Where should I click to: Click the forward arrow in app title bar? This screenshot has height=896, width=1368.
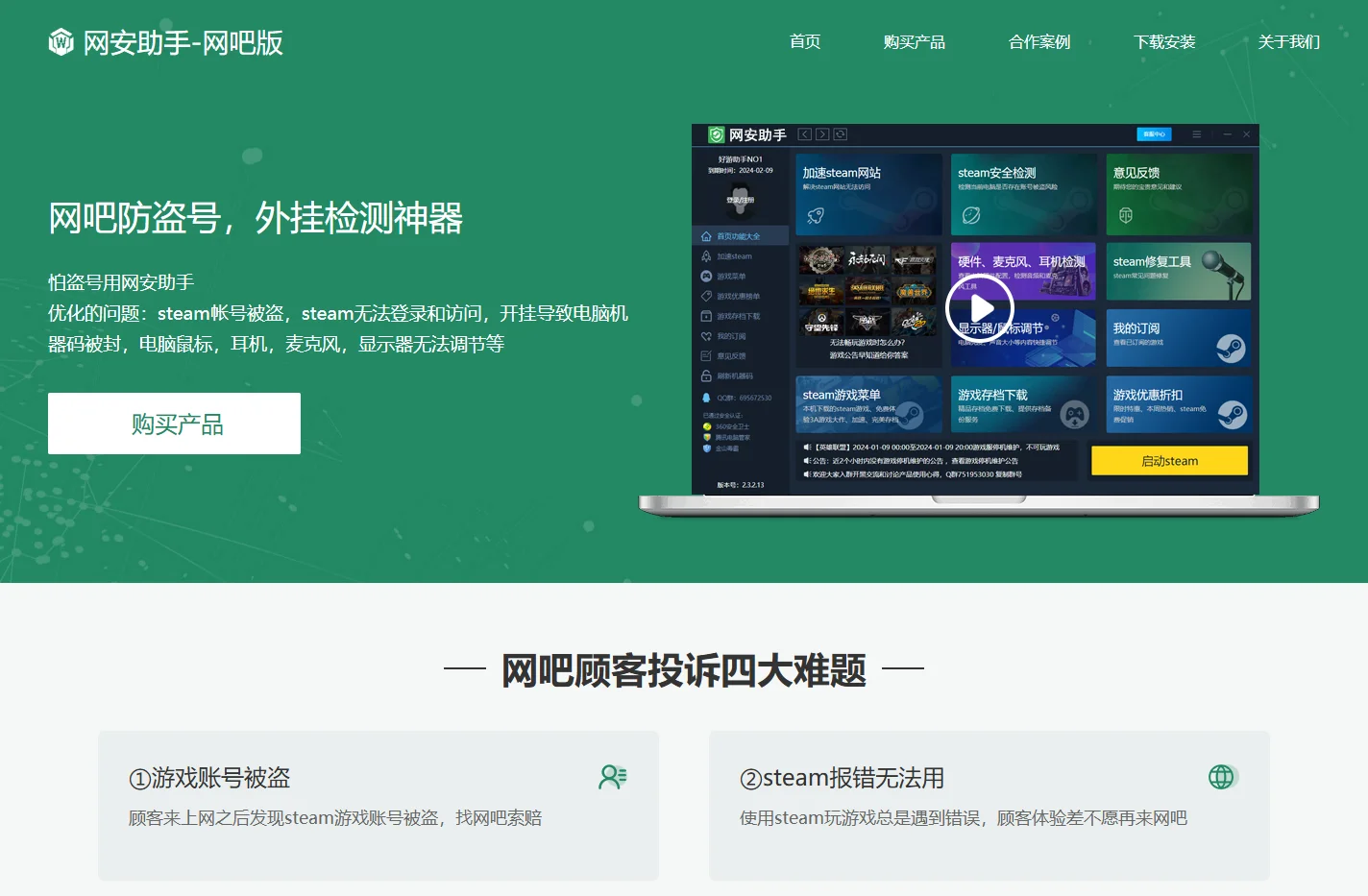point(822,134)
